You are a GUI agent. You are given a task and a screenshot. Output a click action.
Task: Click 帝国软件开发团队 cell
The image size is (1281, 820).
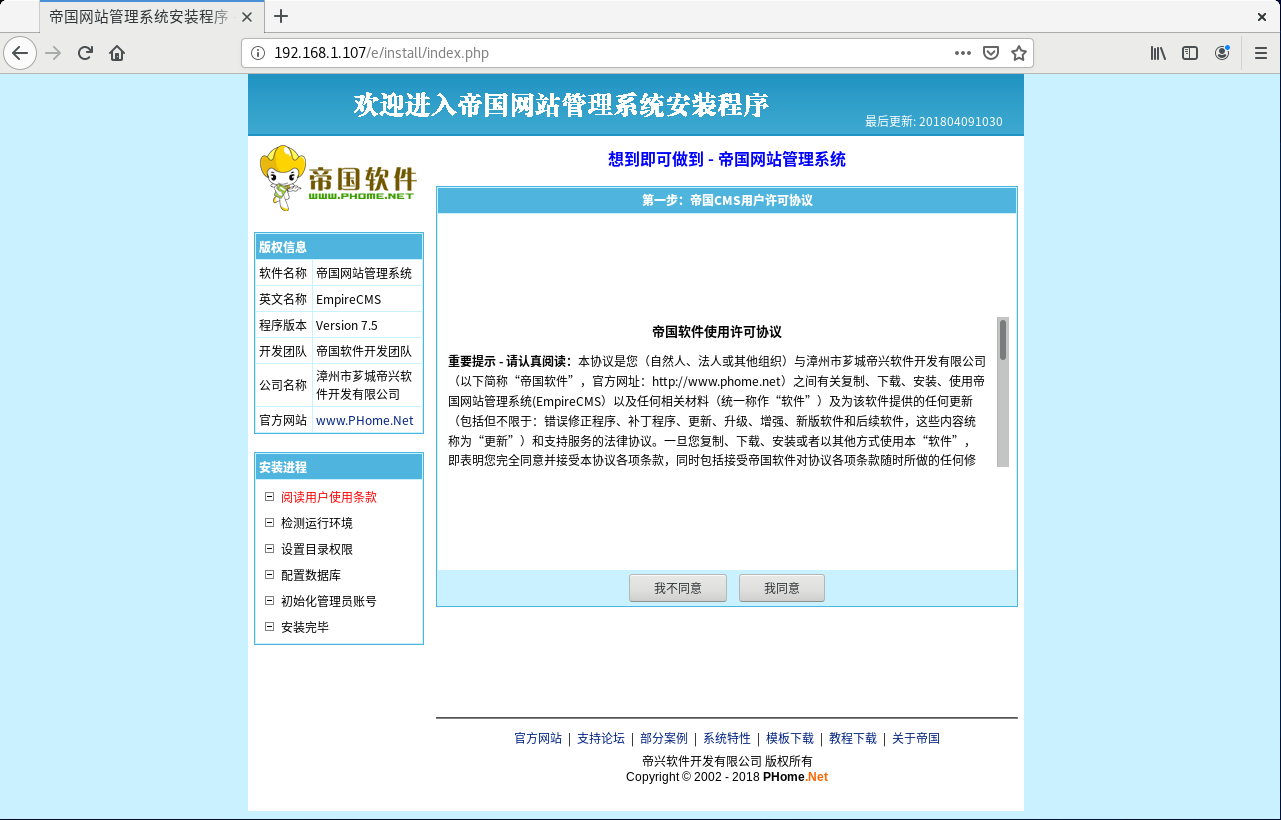point(367,351)
